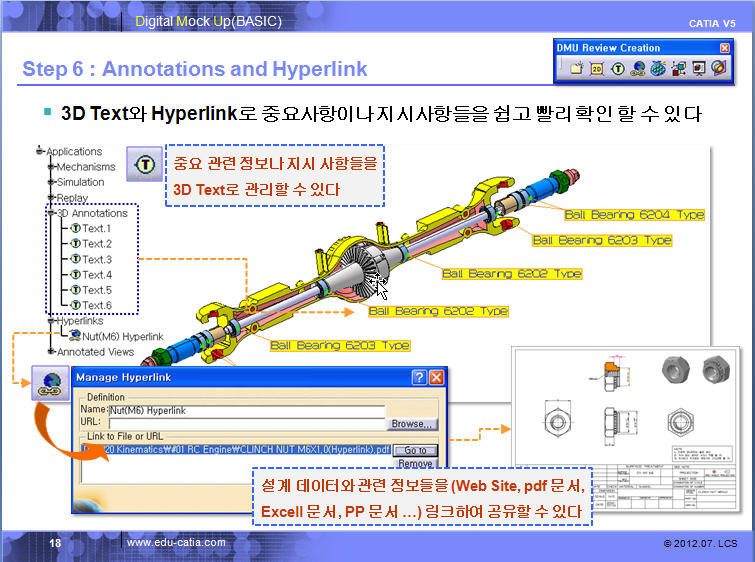755x562 pixels.
Task: Click Hyperlink globe icon in DMU toolbar
Action: (x=638, y=68)
